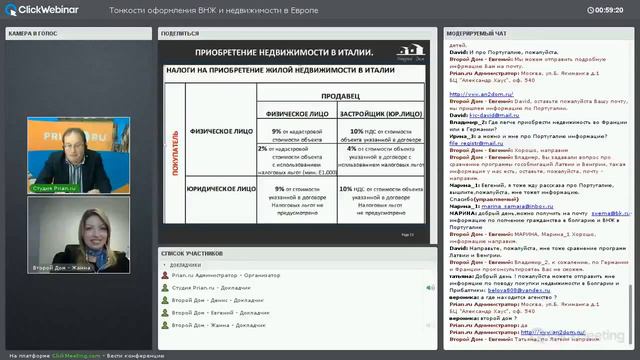
Task: Click the slide title Приобретение недвижимости в Италии
Action: pyautogui.click(x=284, y=53)
